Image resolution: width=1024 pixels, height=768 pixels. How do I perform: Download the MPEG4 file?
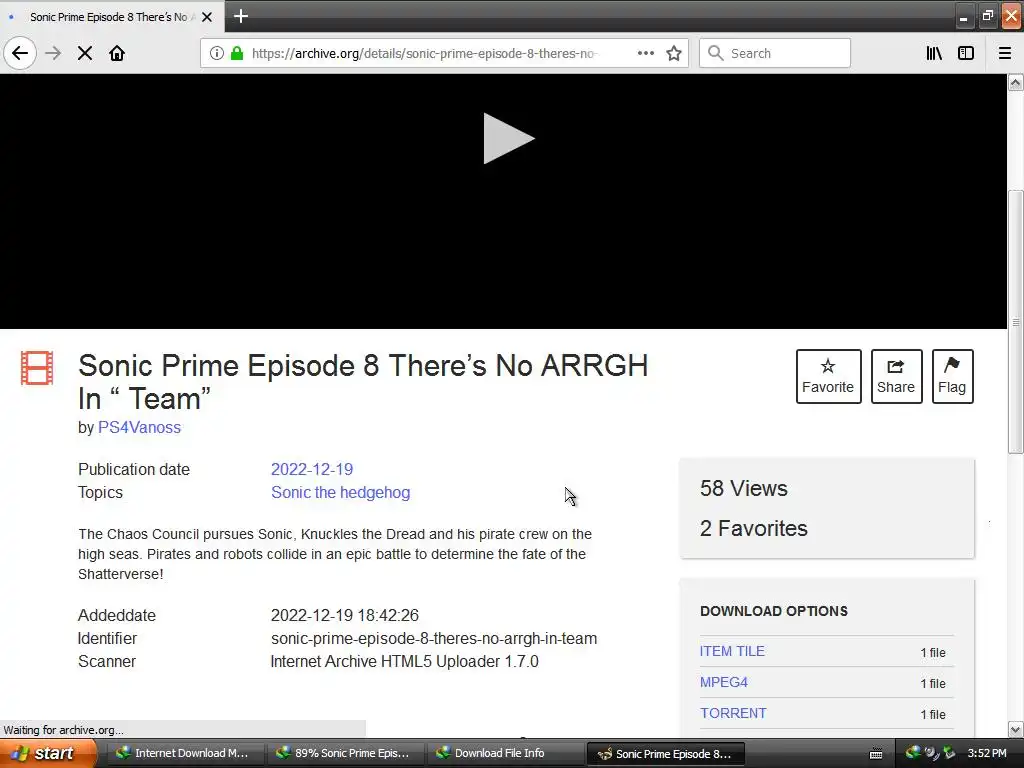pos(724,682)
